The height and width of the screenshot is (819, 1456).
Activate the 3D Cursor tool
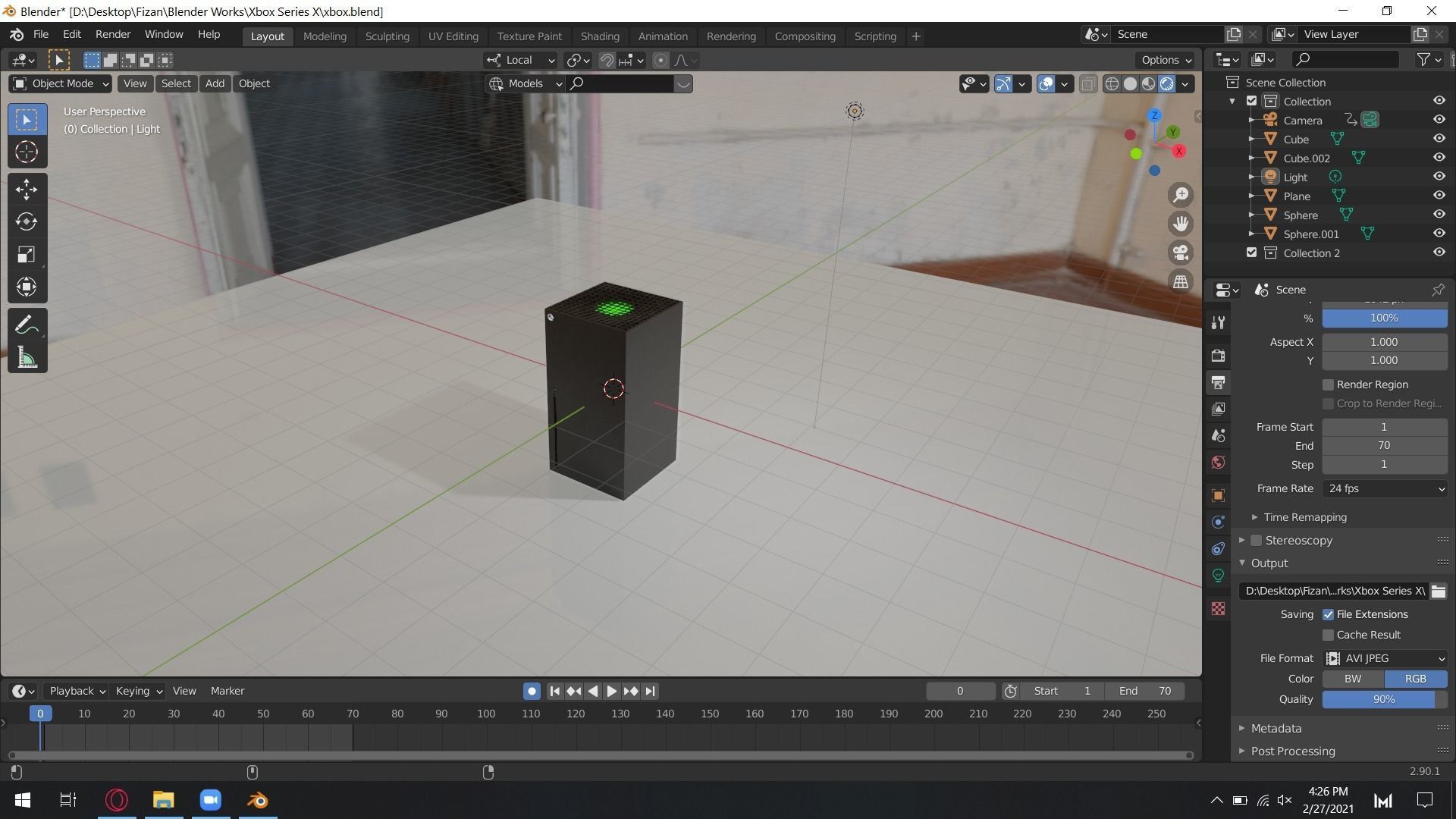(x=27, y=152)
